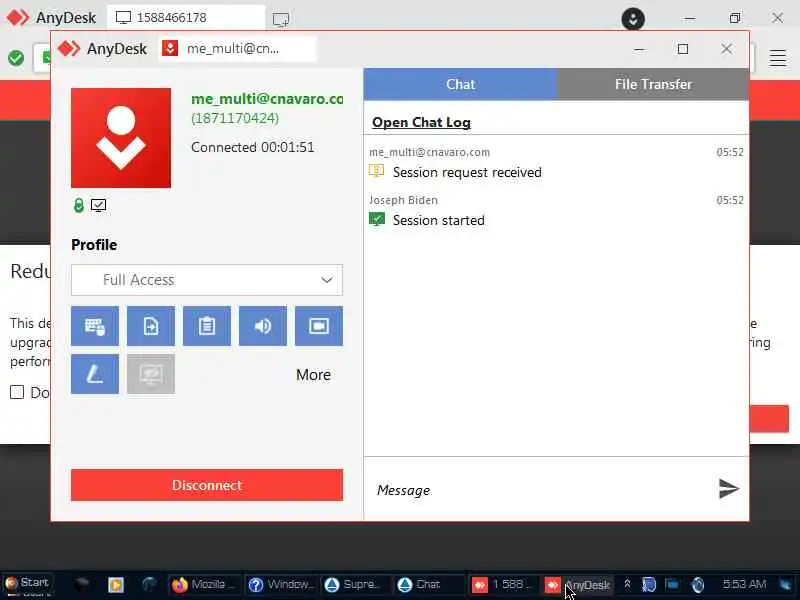The width and height of the screenshot is (800, 600).
Task: Click the greyed-out monitor permission icon
Action: coord(151,374)
